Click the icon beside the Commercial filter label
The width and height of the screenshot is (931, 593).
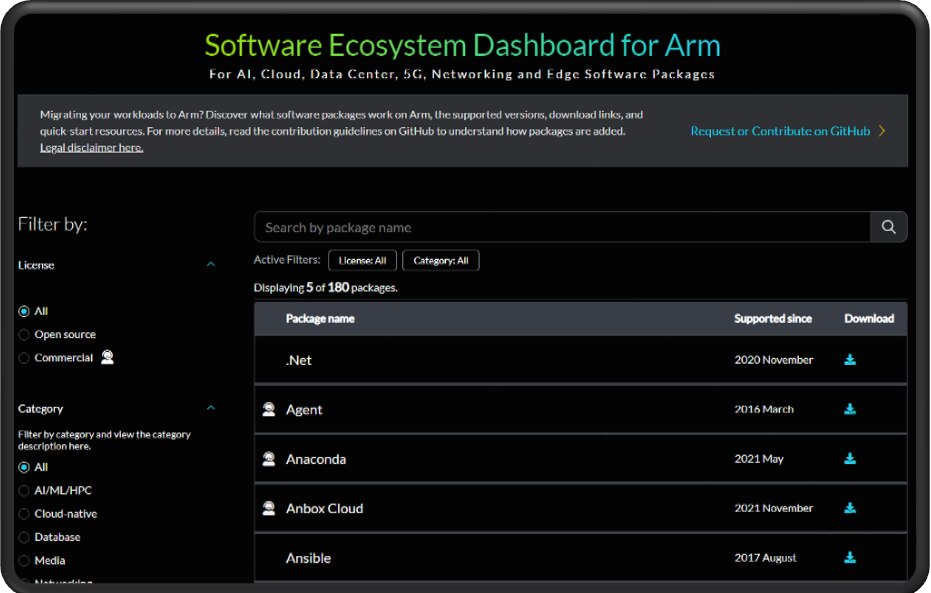(110, 357)
